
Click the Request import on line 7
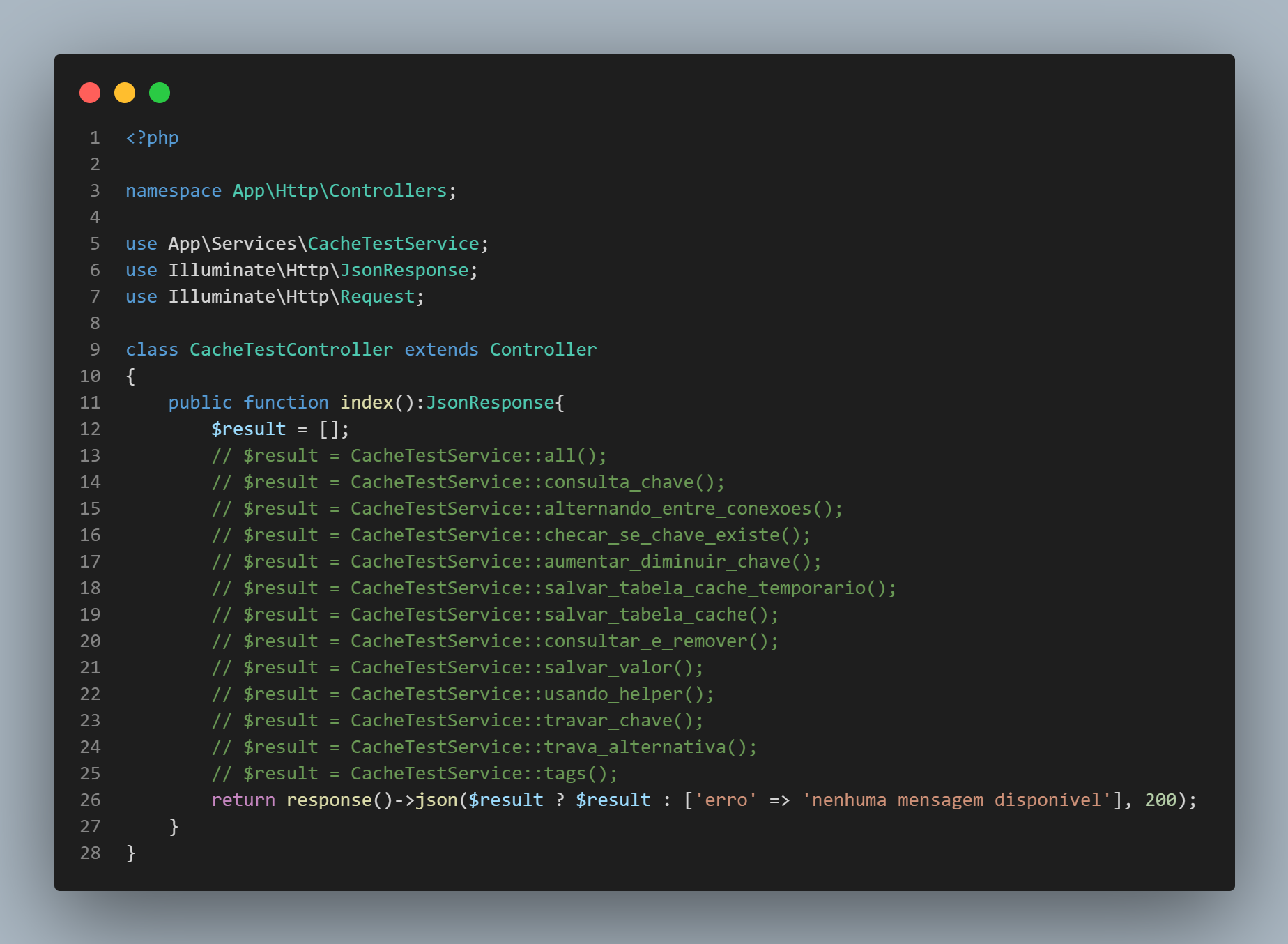click(377, 297)
